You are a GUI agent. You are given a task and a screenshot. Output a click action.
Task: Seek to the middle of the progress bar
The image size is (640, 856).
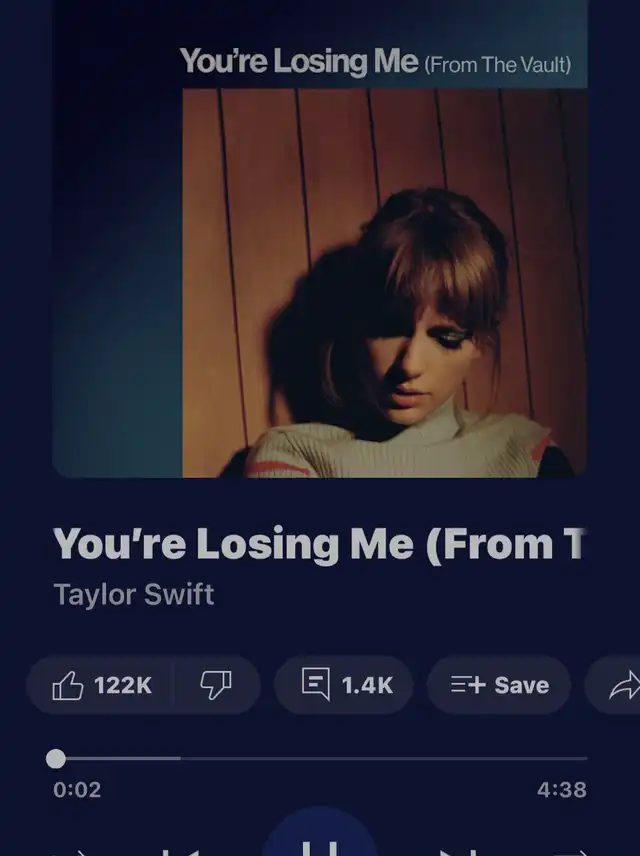coord(321,759)
